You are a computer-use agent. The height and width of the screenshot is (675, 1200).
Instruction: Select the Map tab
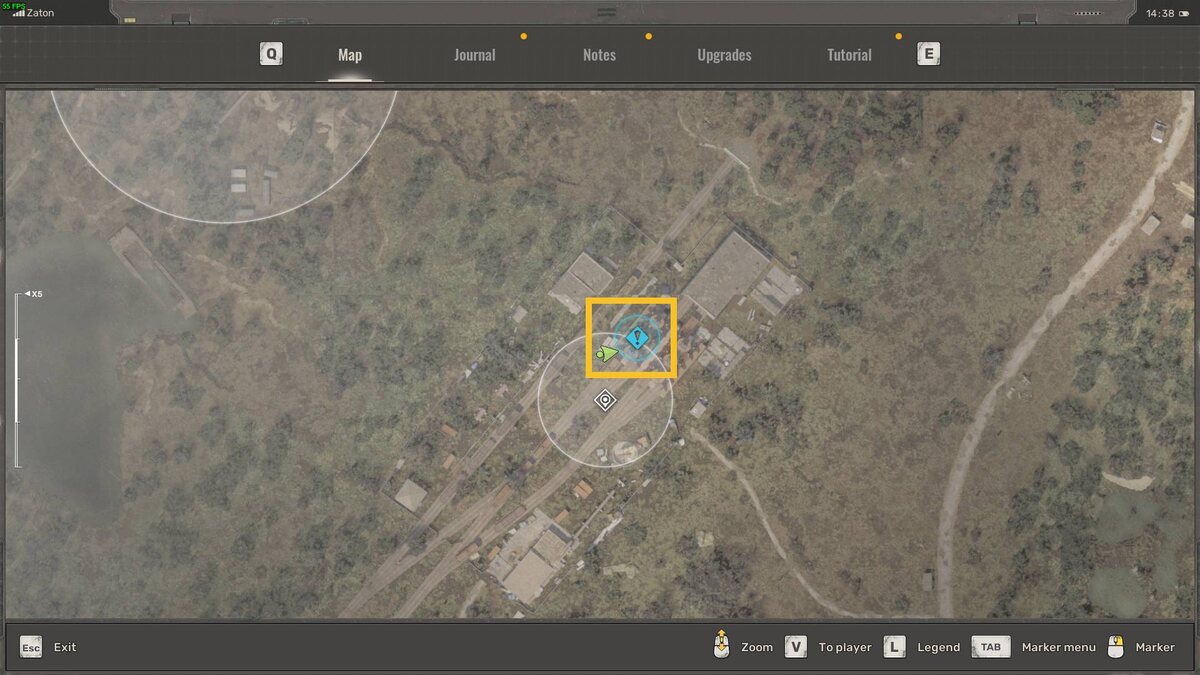[x=350, y=55]
